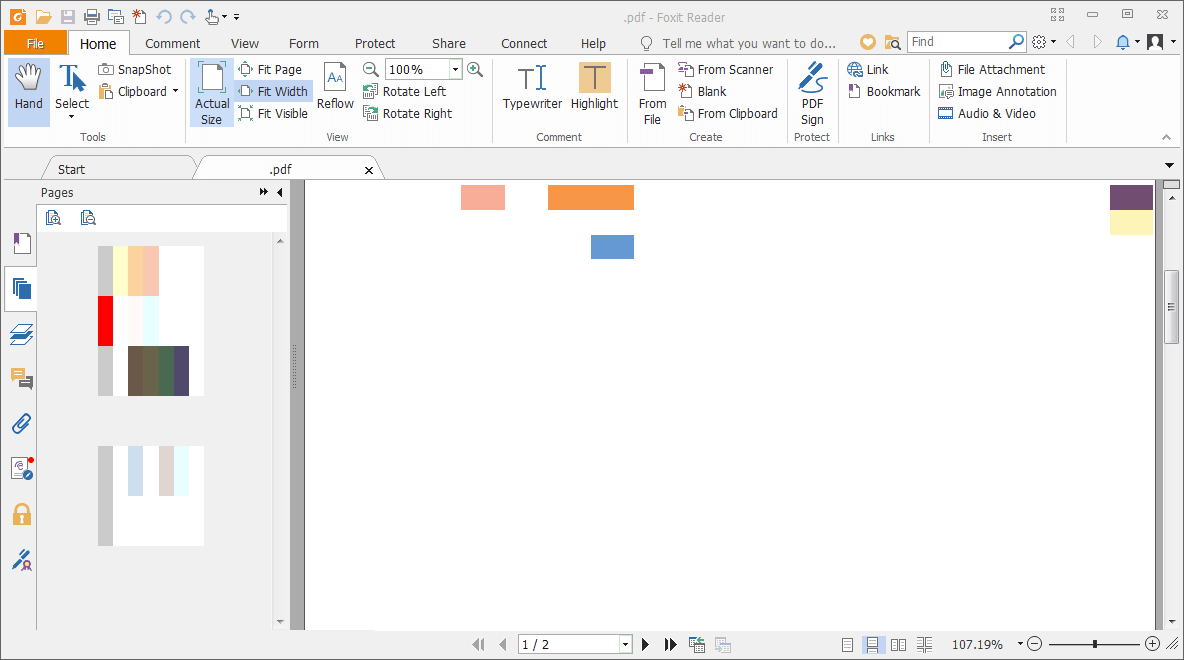
Task: Insert a Link
Action: point(868,69)
